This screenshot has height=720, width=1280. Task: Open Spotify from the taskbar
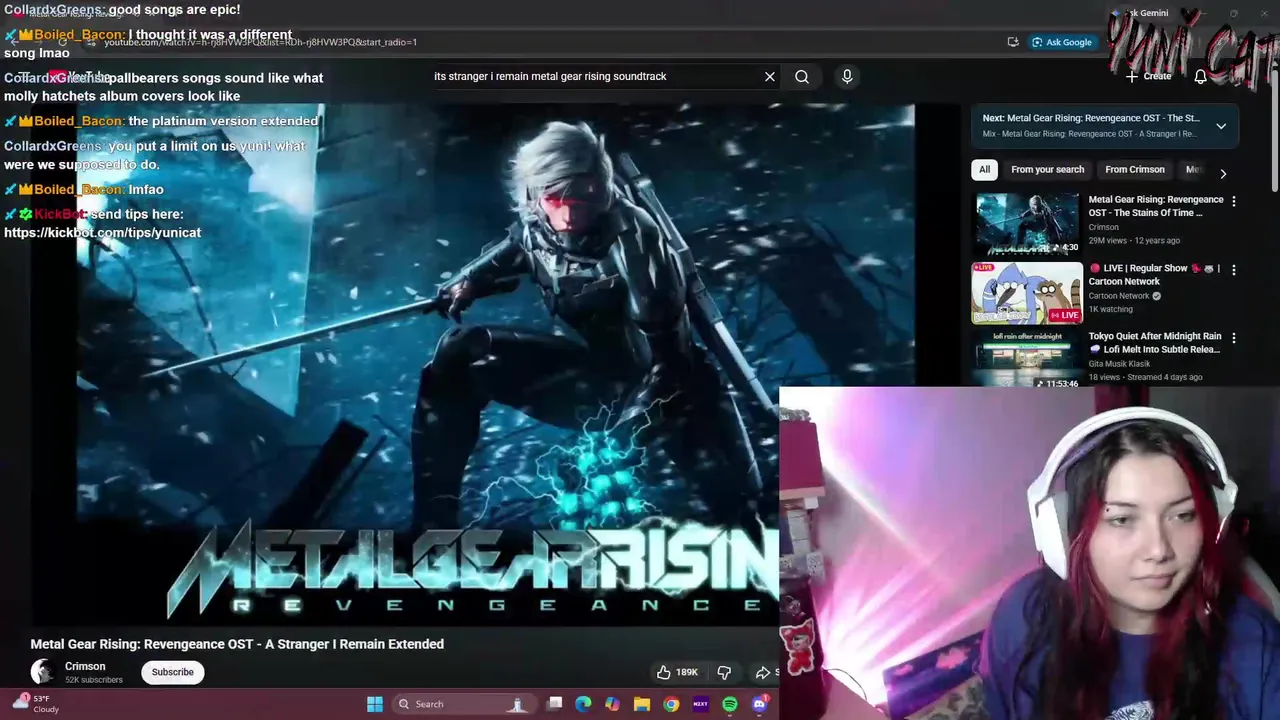[730, 704]
